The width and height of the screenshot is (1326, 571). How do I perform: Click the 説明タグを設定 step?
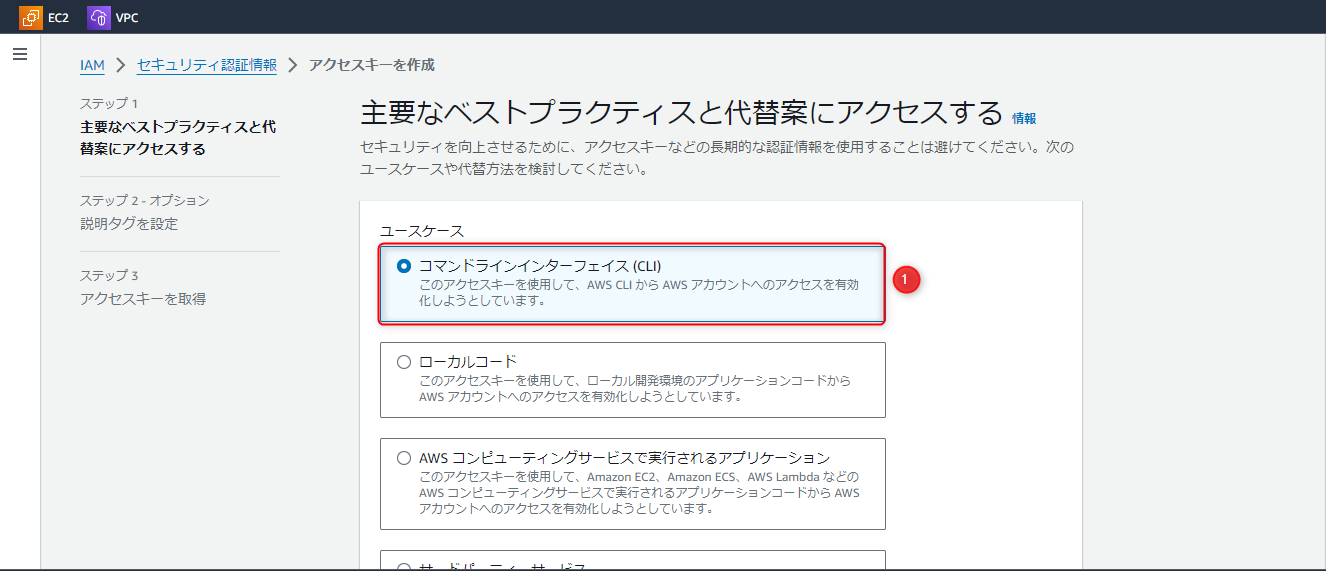click(129, 224)
